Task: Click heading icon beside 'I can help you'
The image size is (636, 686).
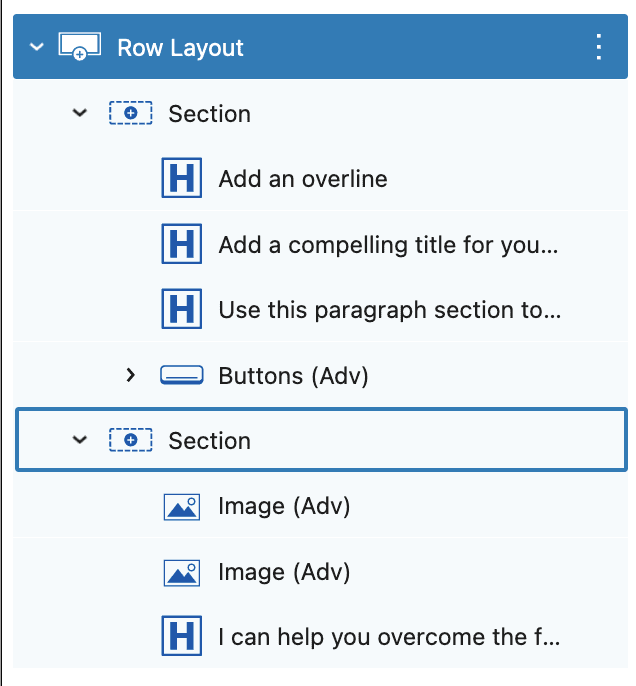Action: click(182, 636)
